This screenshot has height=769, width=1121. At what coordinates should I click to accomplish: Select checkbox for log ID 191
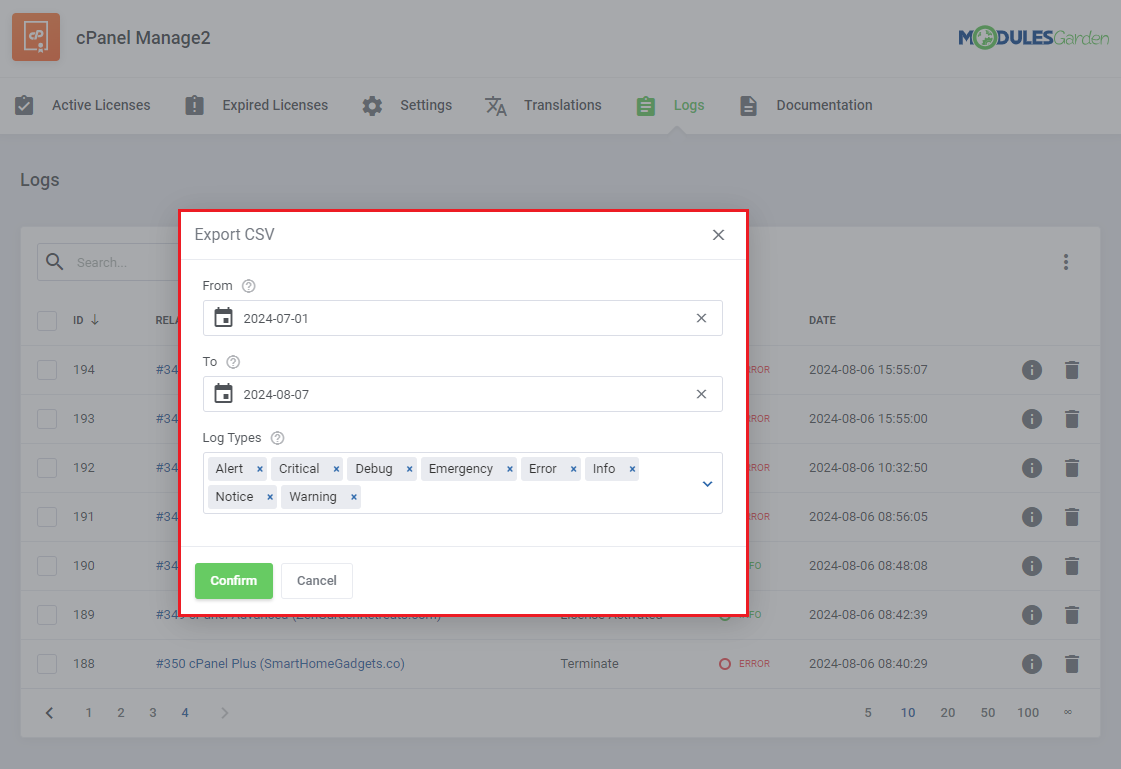click(x=47, y=517)
